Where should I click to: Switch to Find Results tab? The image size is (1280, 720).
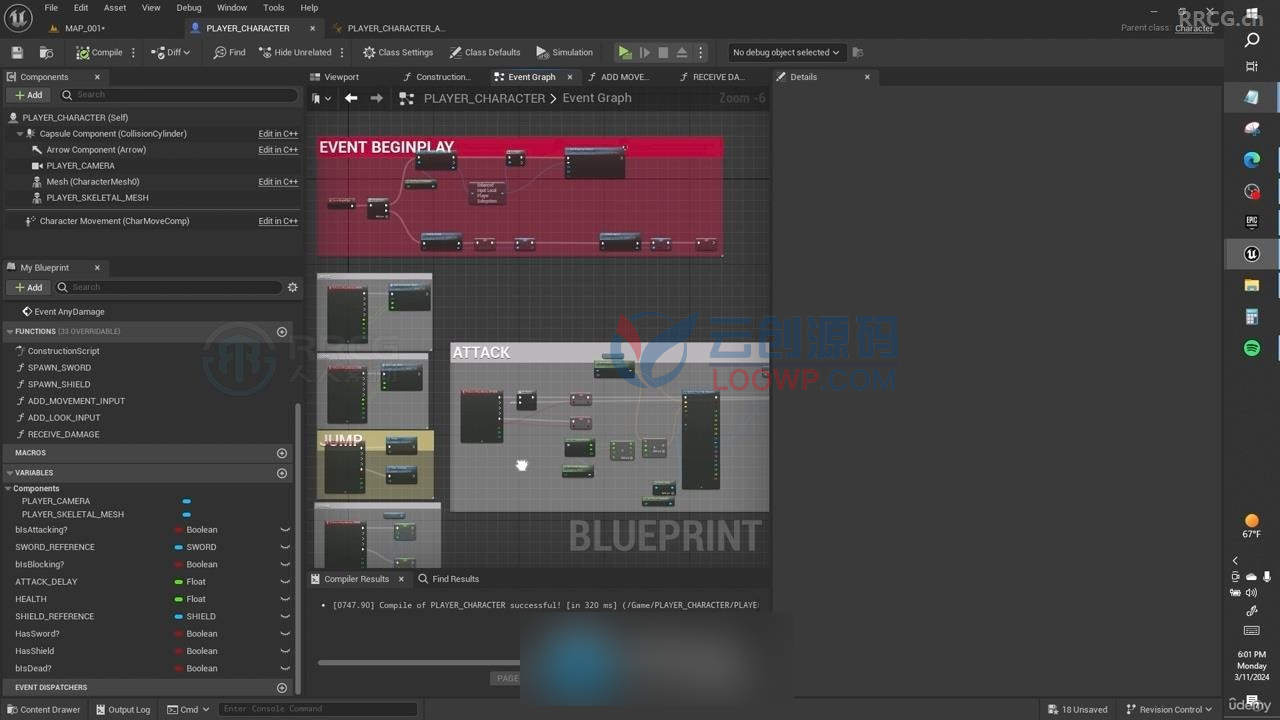[x=449, y=579]
